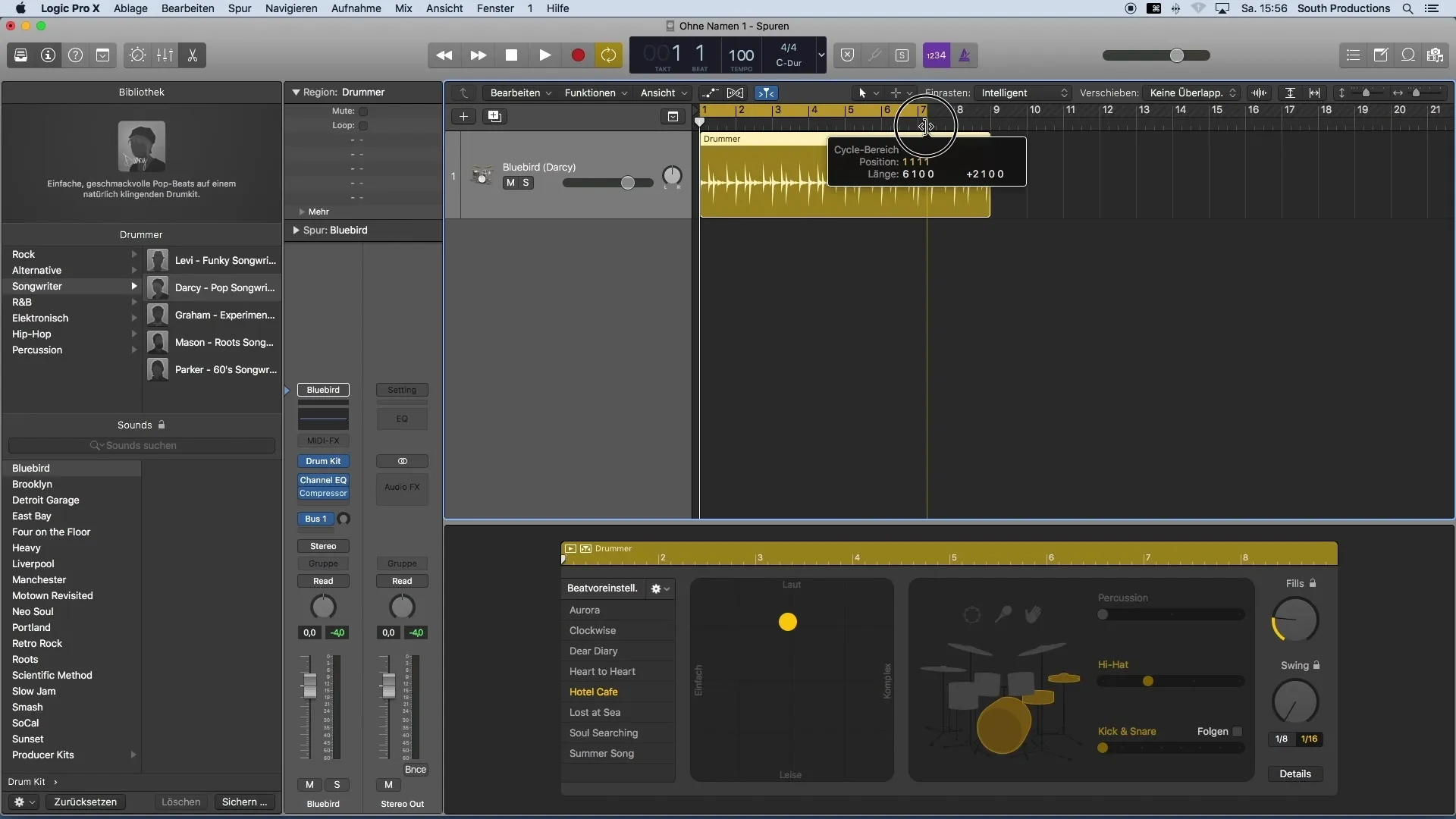
Task: Click Sichern button to save project
Action: (x=245, y=801)
